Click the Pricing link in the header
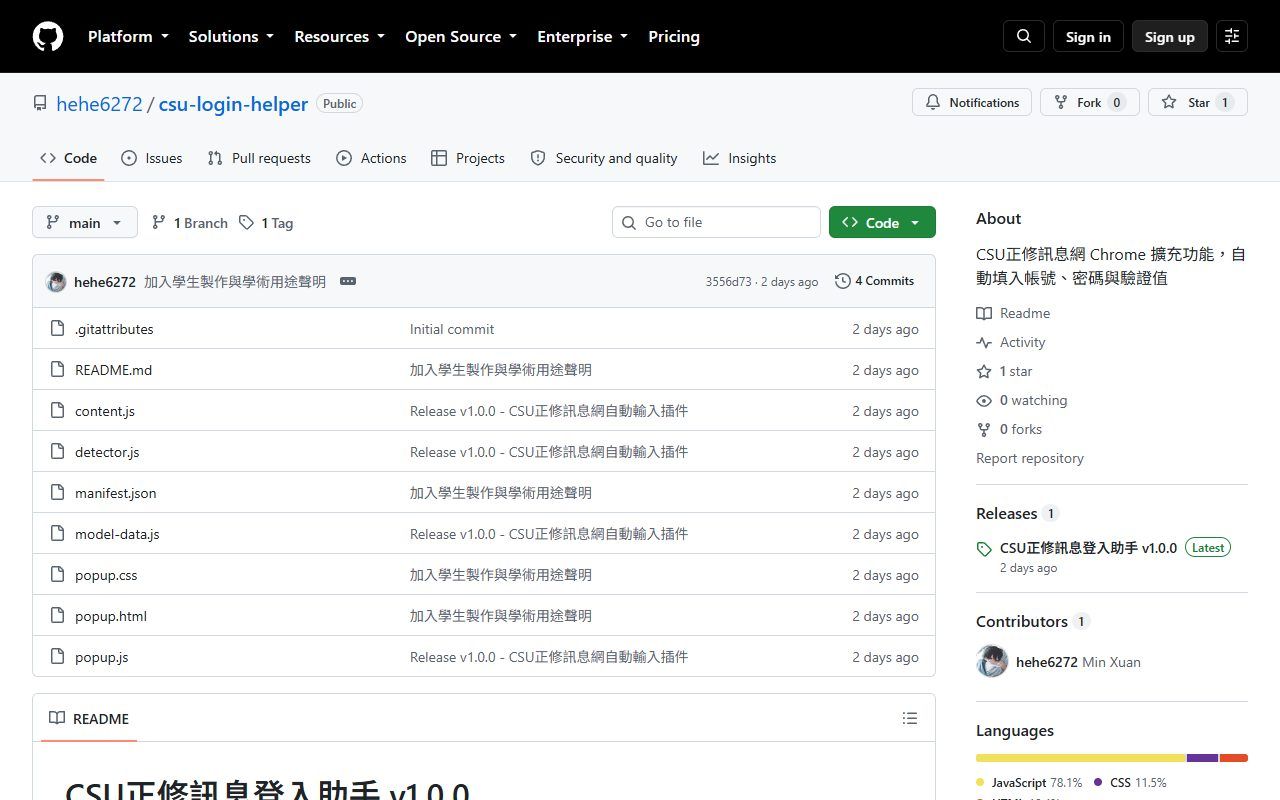 pyautogui.click(x=674, y=36)
